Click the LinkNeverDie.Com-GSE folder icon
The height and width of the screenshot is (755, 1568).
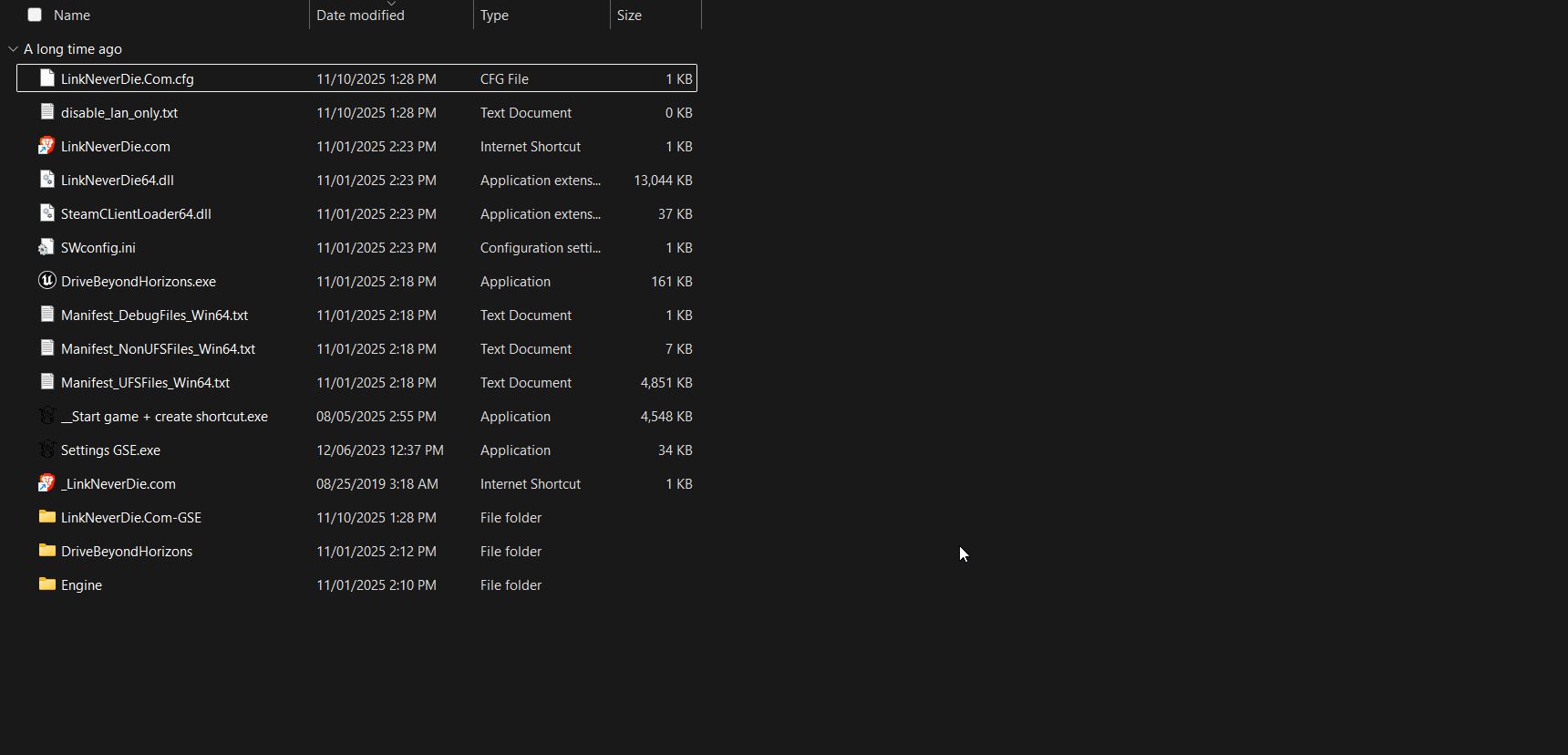pos(47,517)
